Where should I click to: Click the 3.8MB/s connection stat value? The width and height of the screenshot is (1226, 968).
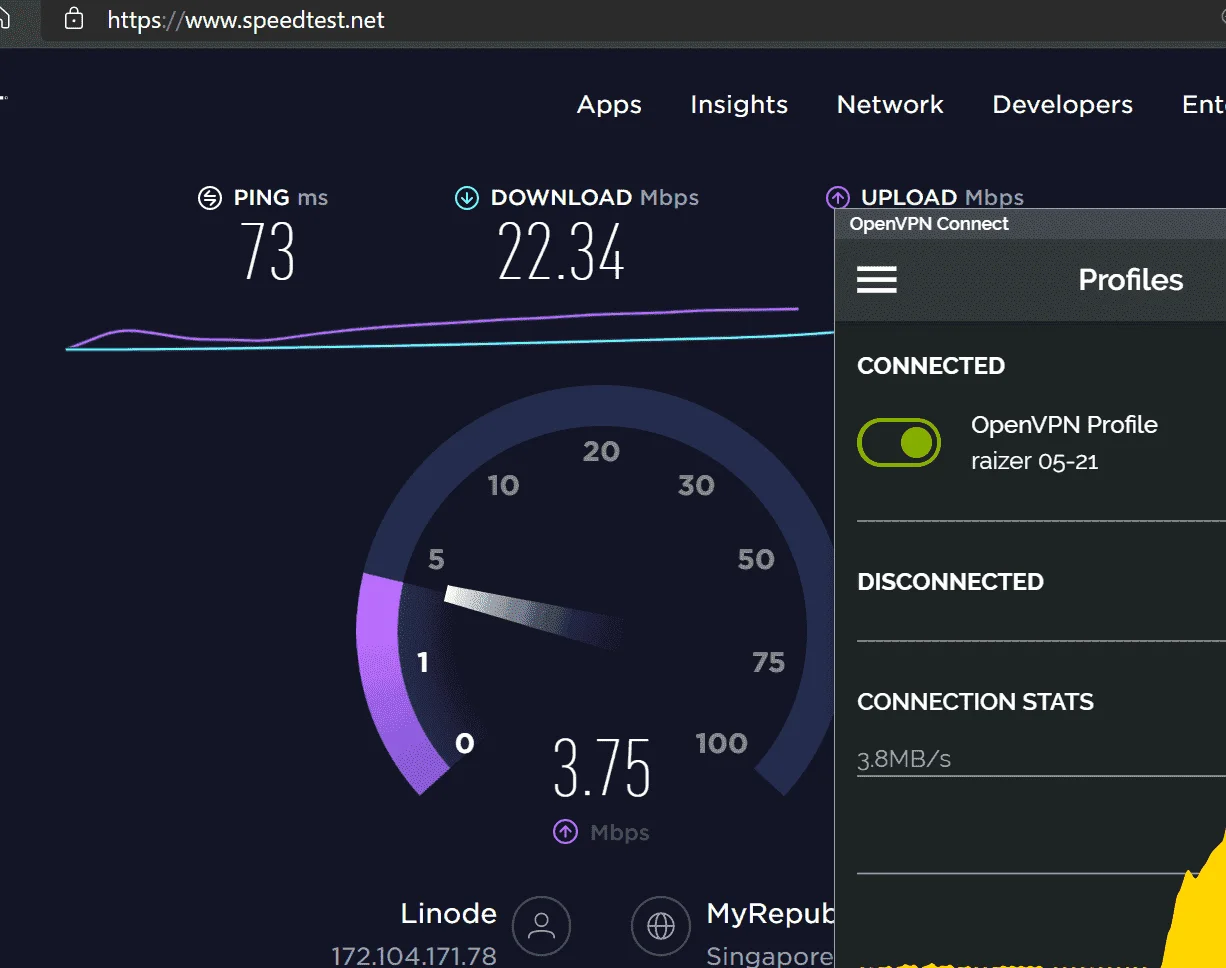(904, 759)
